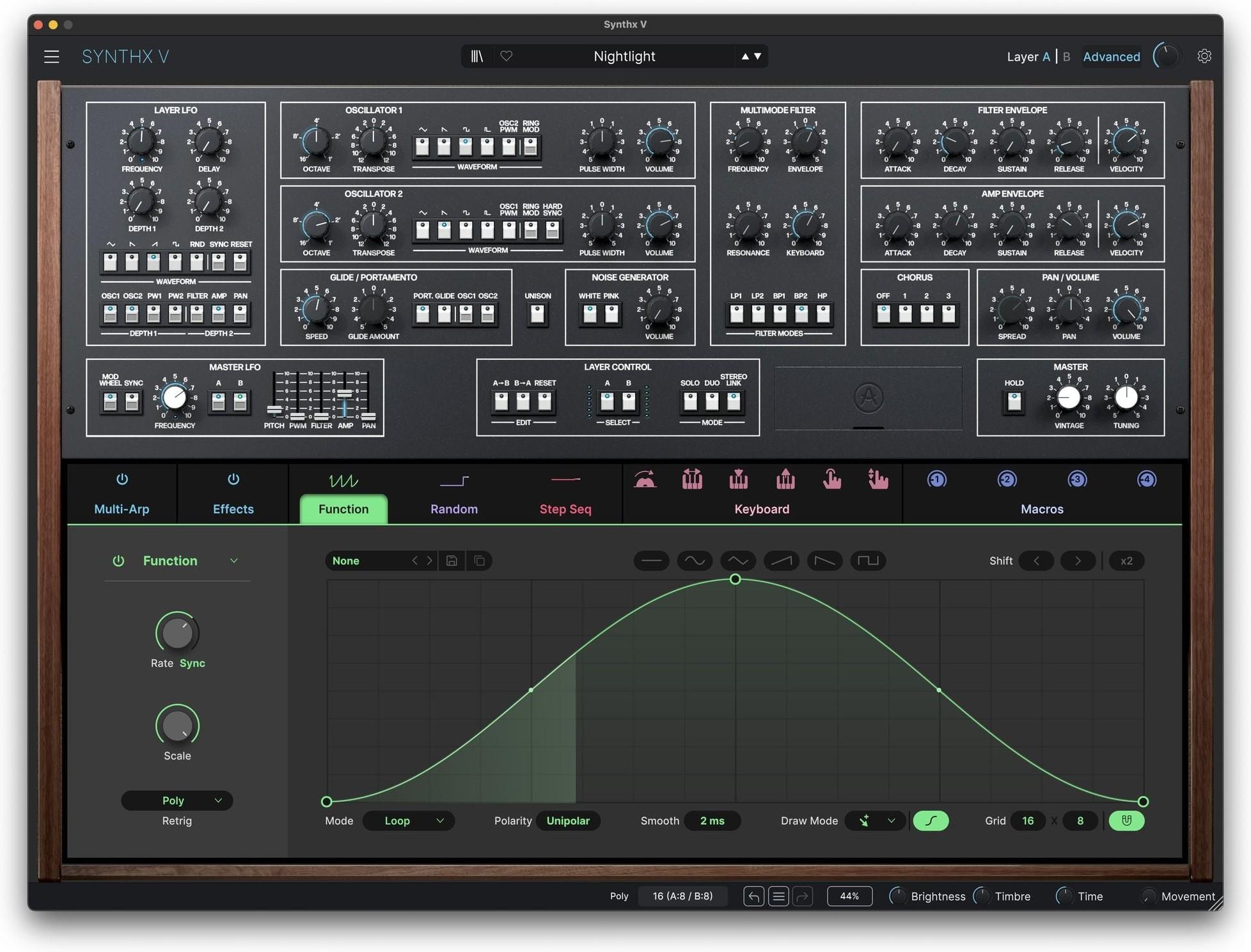
Task: Select the ramp up function shape preset
Action: coord(782,561)
